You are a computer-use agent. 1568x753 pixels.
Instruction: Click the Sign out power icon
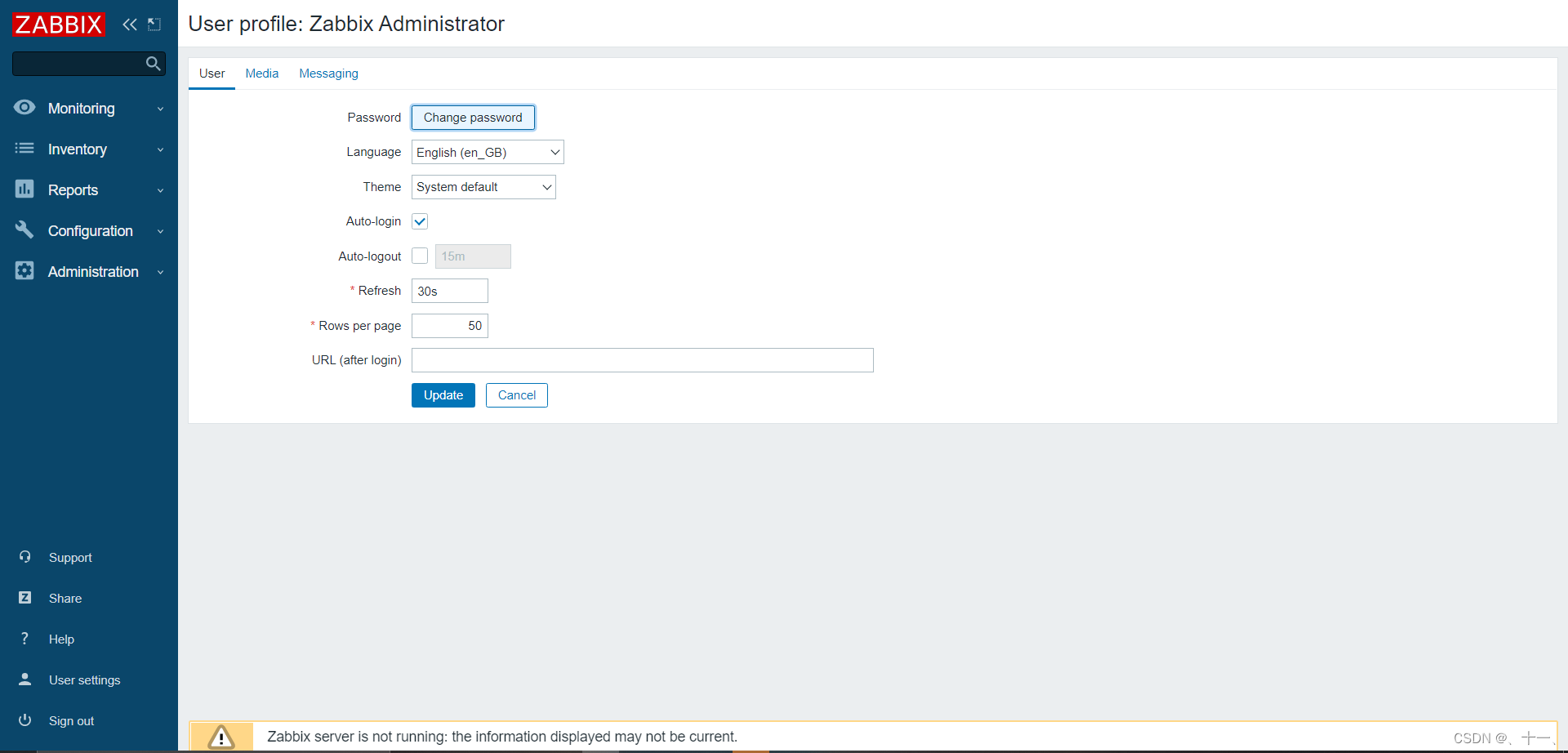[x=25, y=720]
